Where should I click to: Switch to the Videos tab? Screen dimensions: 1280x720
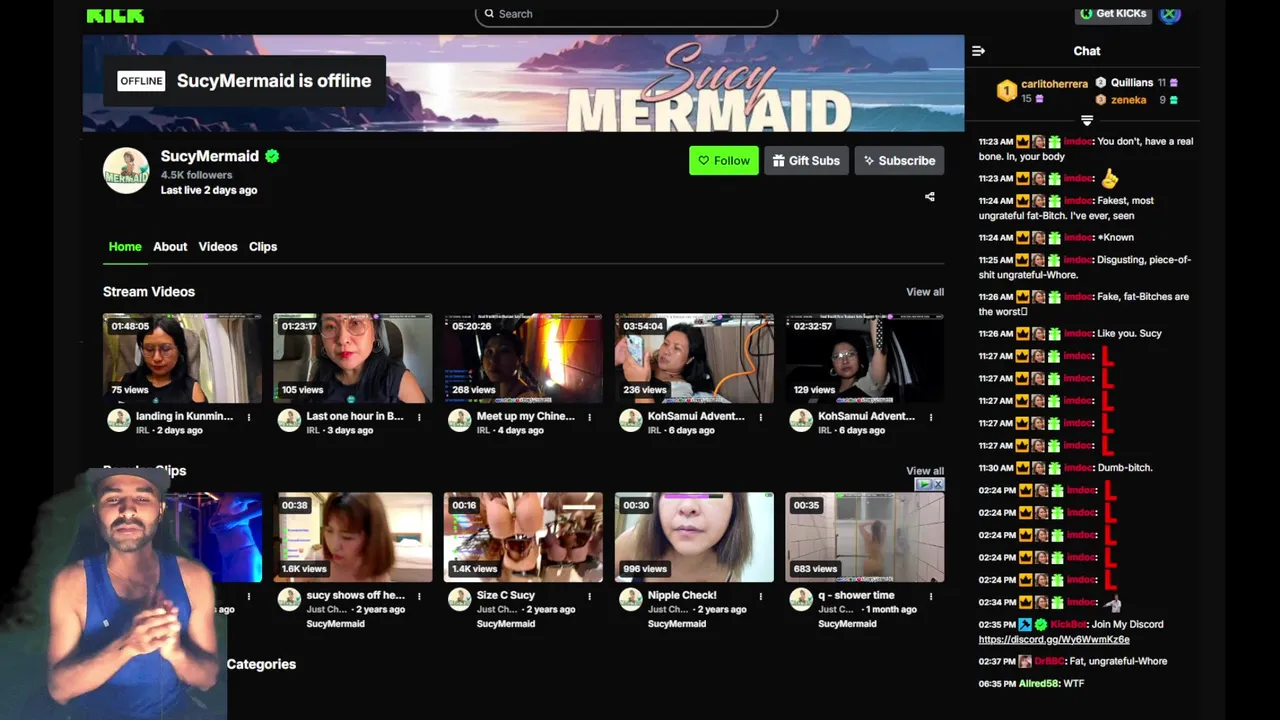[x=218, y=247]
